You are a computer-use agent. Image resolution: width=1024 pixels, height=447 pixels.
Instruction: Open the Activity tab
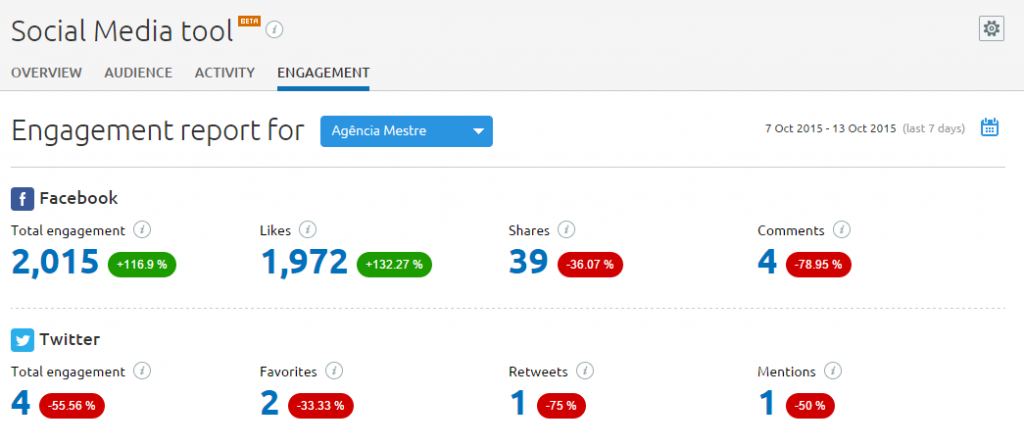224,72
